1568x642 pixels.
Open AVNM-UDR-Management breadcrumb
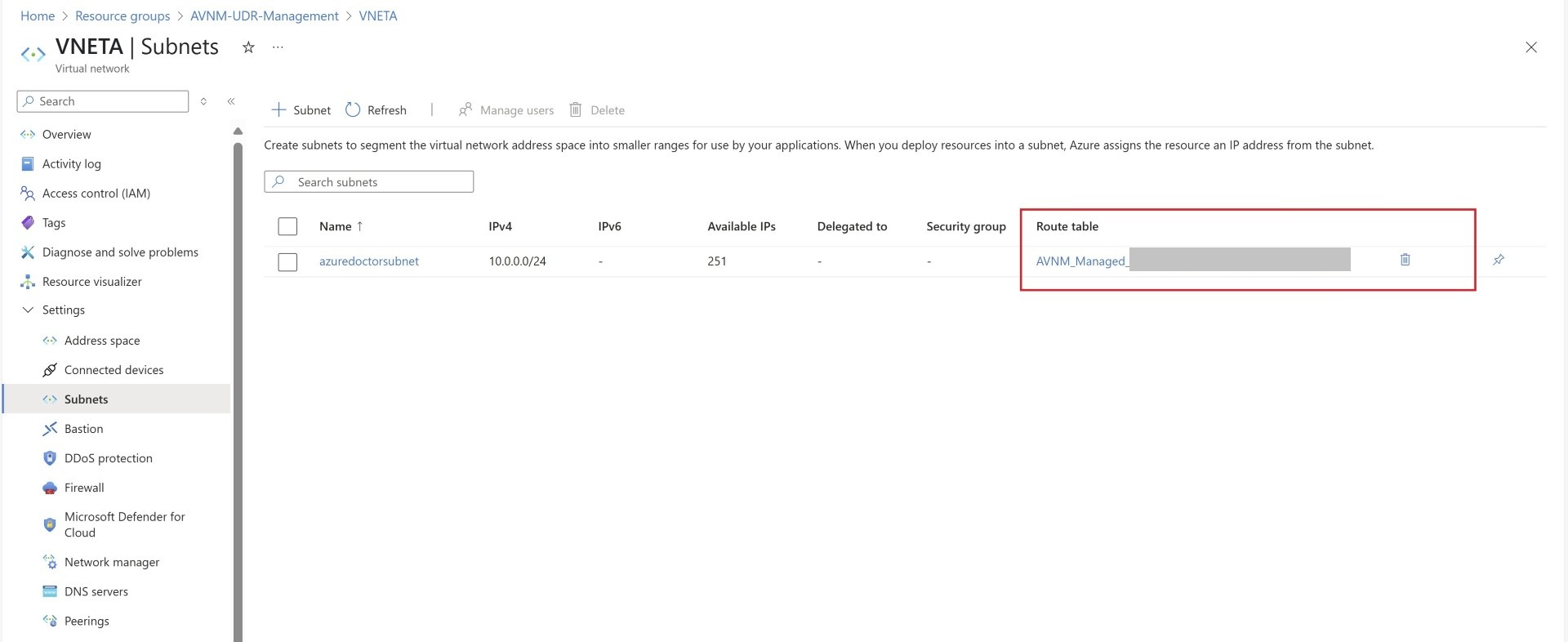(265, 16)
